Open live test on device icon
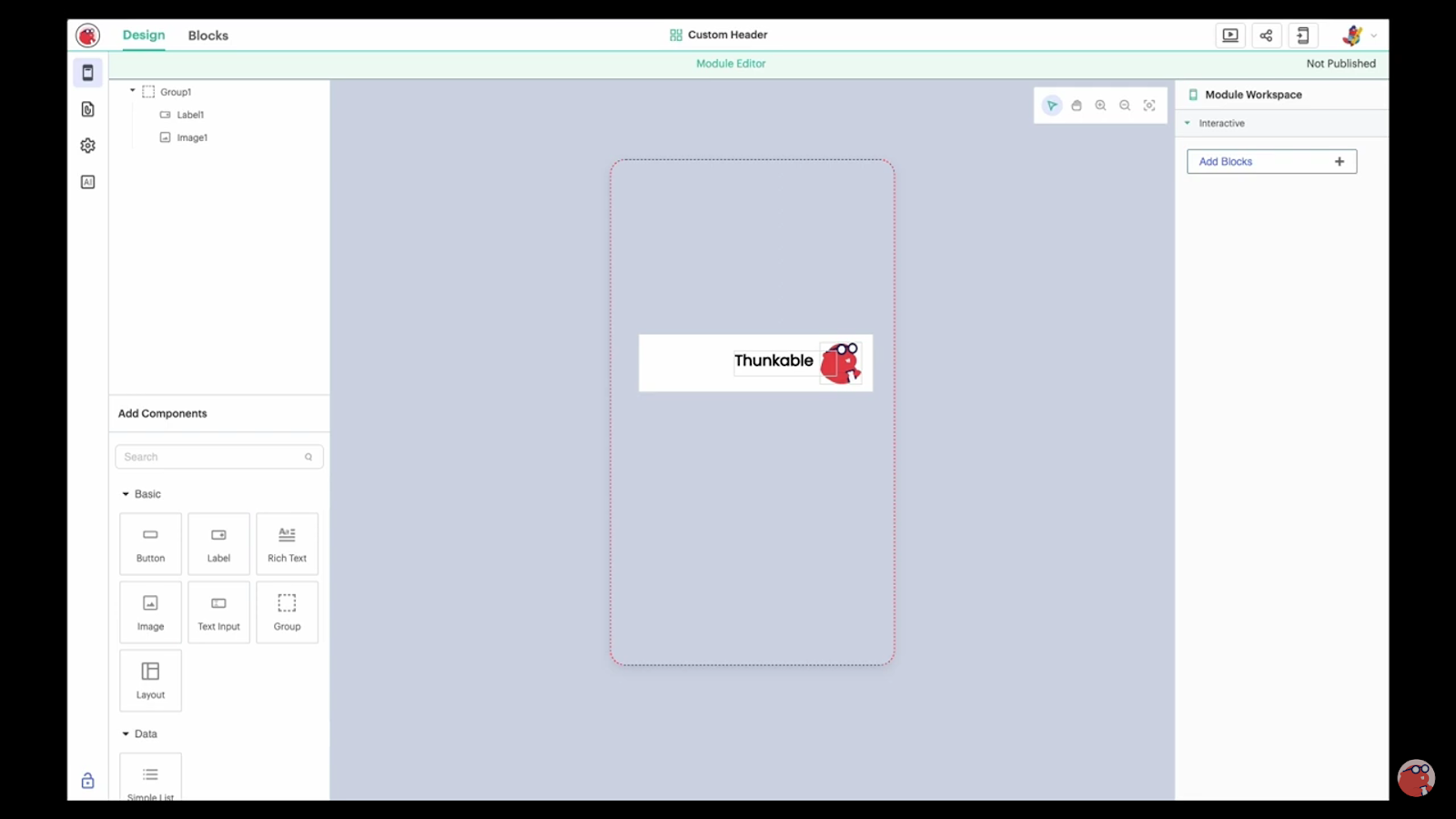 pos(1303,35)
